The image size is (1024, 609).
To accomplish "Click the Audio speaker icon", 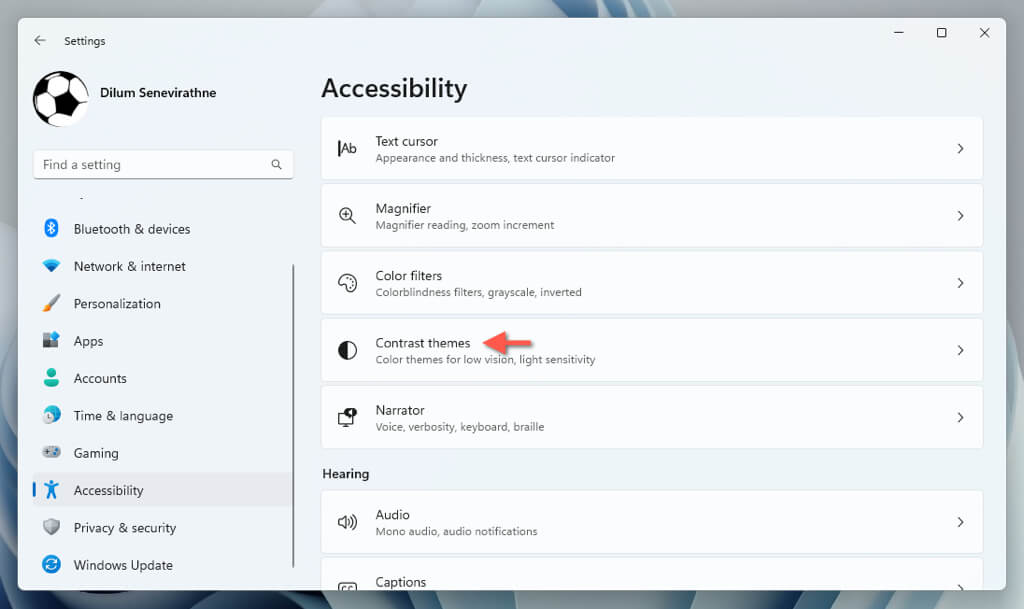I will pyautogui.click(x=347, y=522).
